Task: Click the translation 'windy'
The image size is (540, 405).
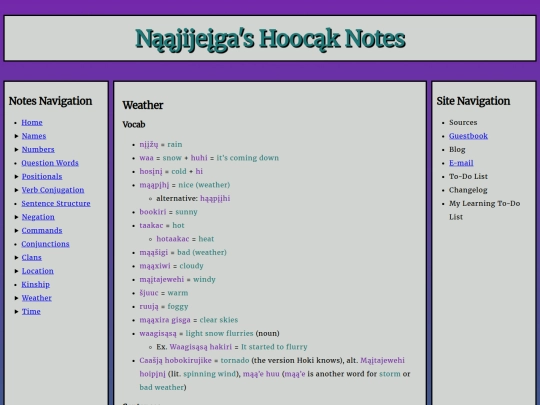Action: tap(204, 279)
